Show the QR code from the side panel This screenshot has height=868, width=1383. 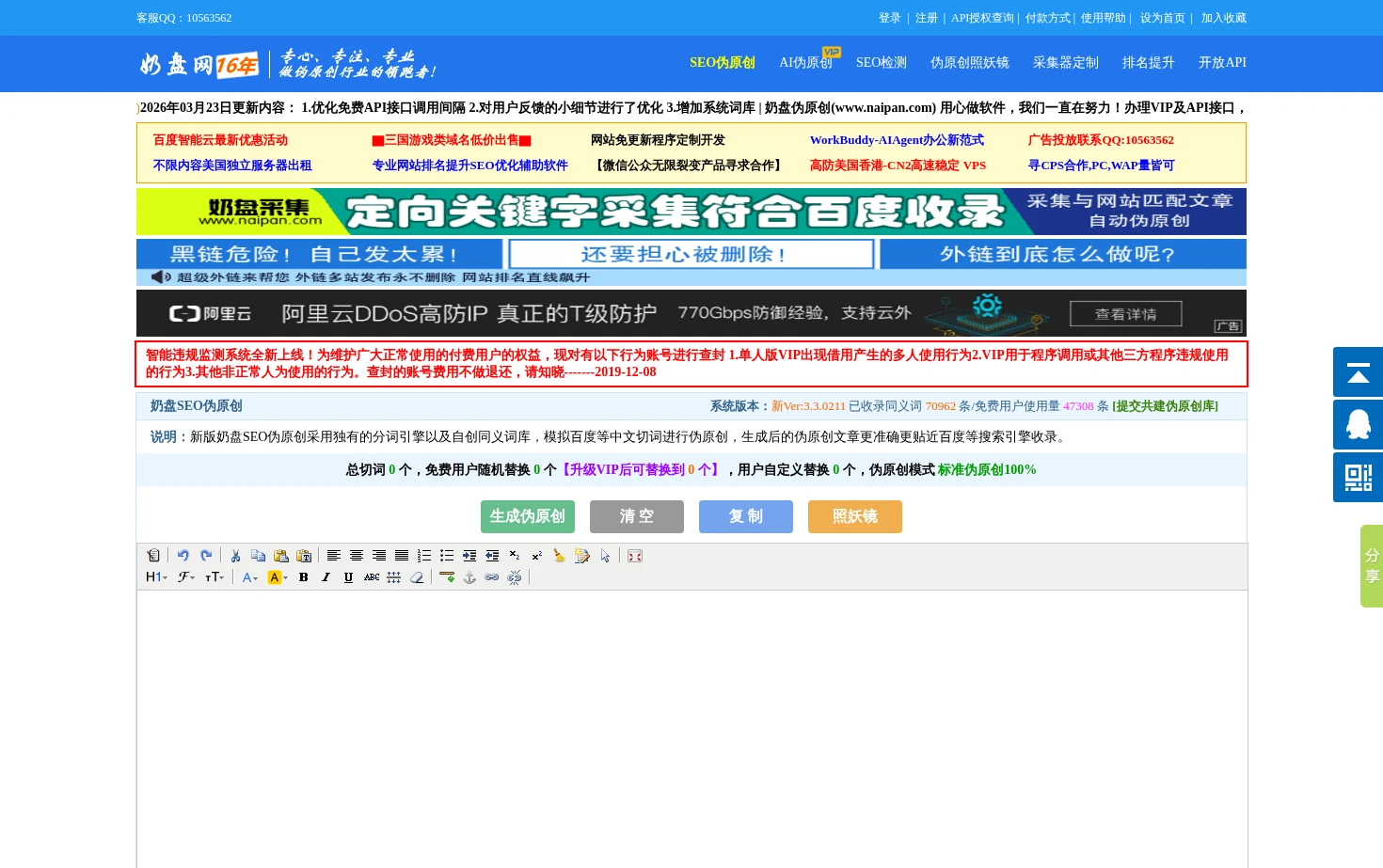pyautogui.click(x=1358, y=477)
